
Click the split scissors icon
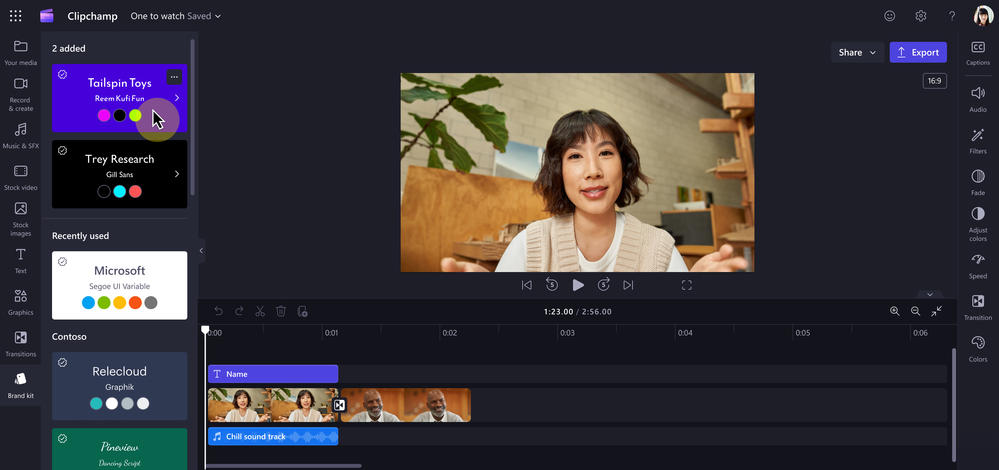[260, 311]
